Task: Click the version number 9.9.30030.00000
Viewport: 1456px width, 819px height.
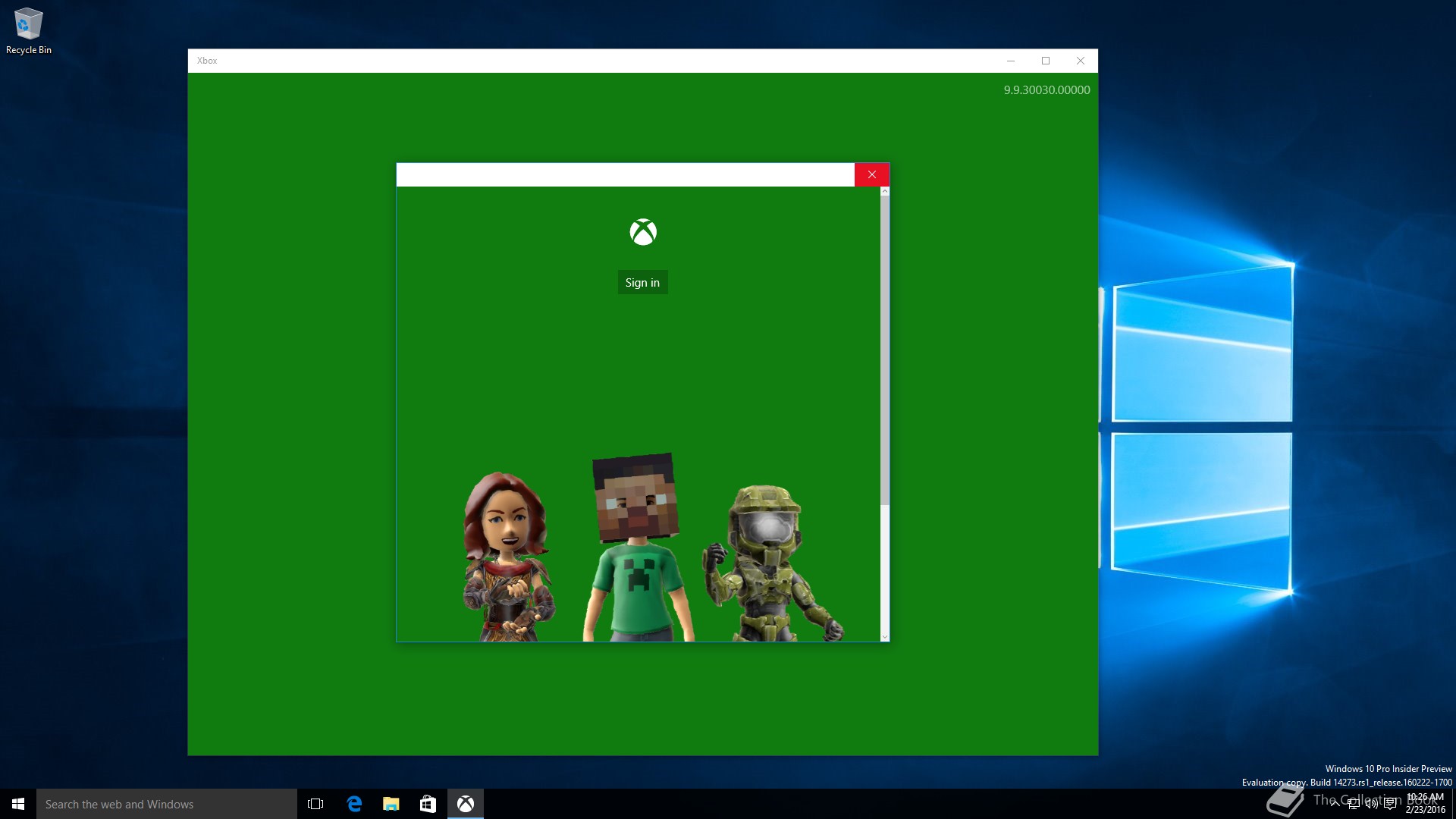Action: (1046, 89)
